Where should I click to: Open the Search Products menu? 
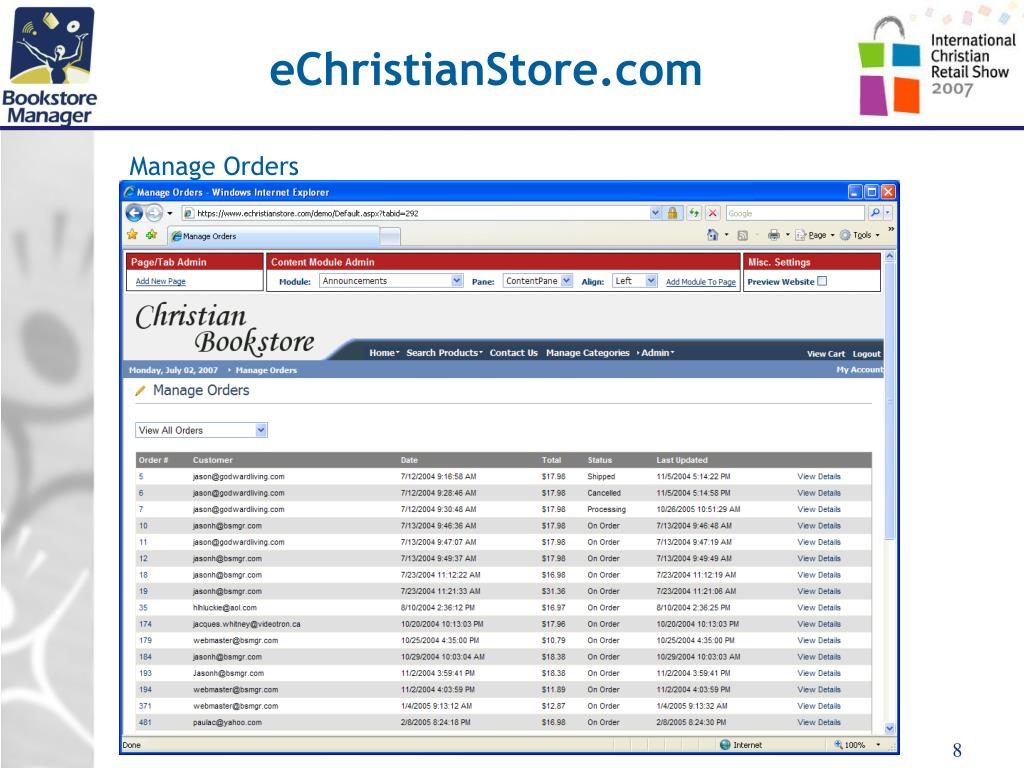click(x=444, y=353)
